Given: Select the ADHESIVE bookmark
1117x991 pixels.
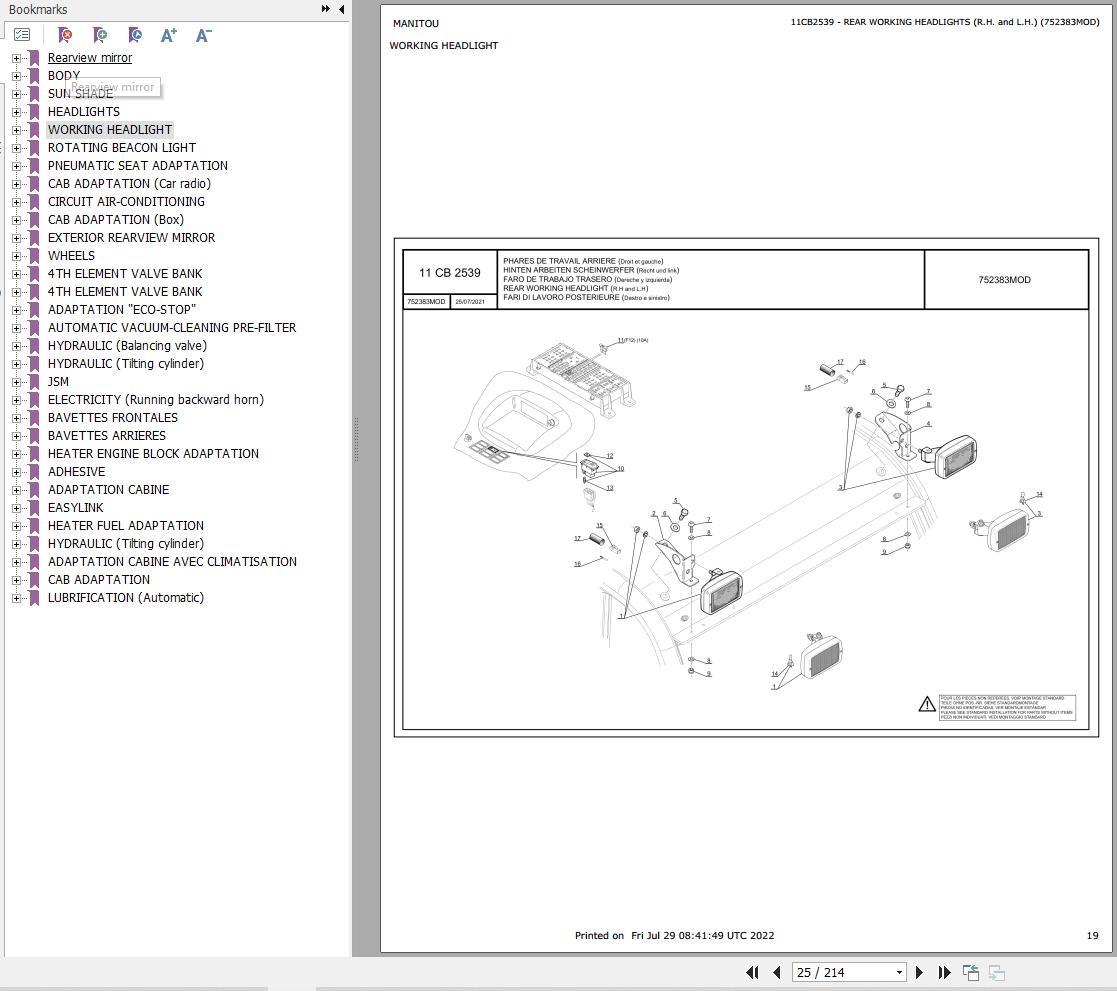Looking at the screenshot, I should 76,472.
